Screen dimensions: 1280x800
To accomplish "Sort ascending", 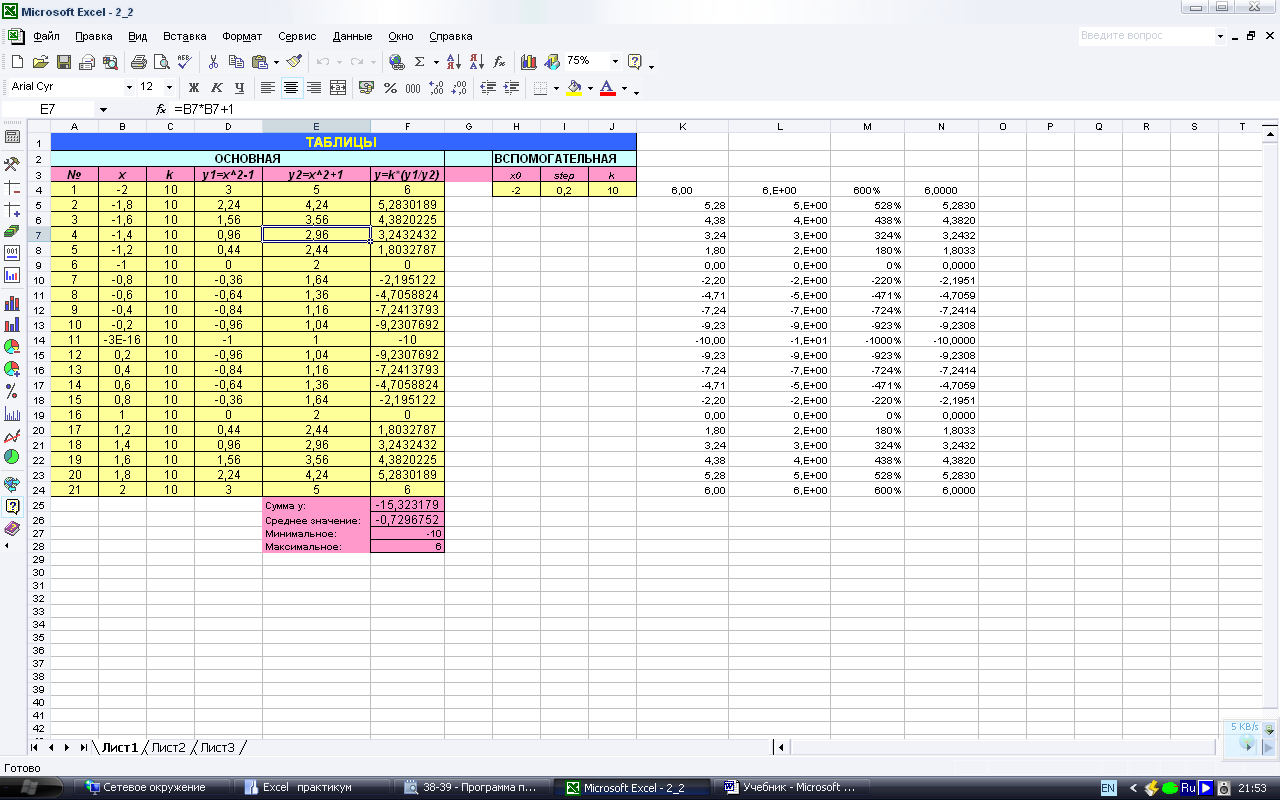I will coord(453,62).
